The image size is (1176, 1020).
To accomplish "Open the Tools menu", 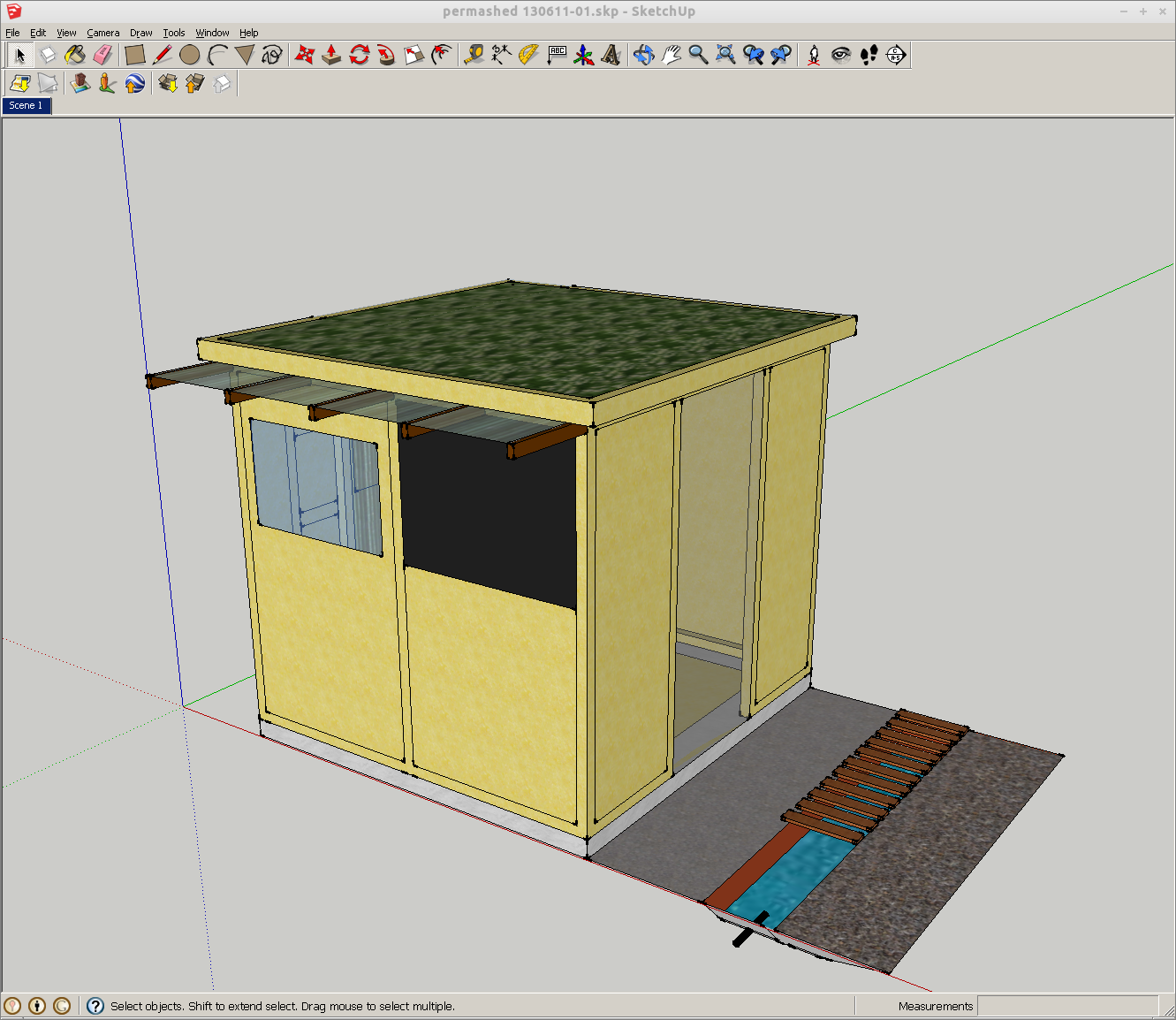I will click(173, 33).
